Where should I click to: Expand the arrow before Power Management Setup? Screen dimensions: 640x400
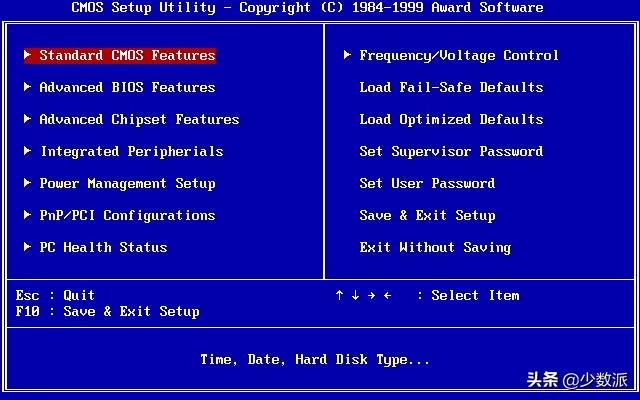[x=27, y=183]
